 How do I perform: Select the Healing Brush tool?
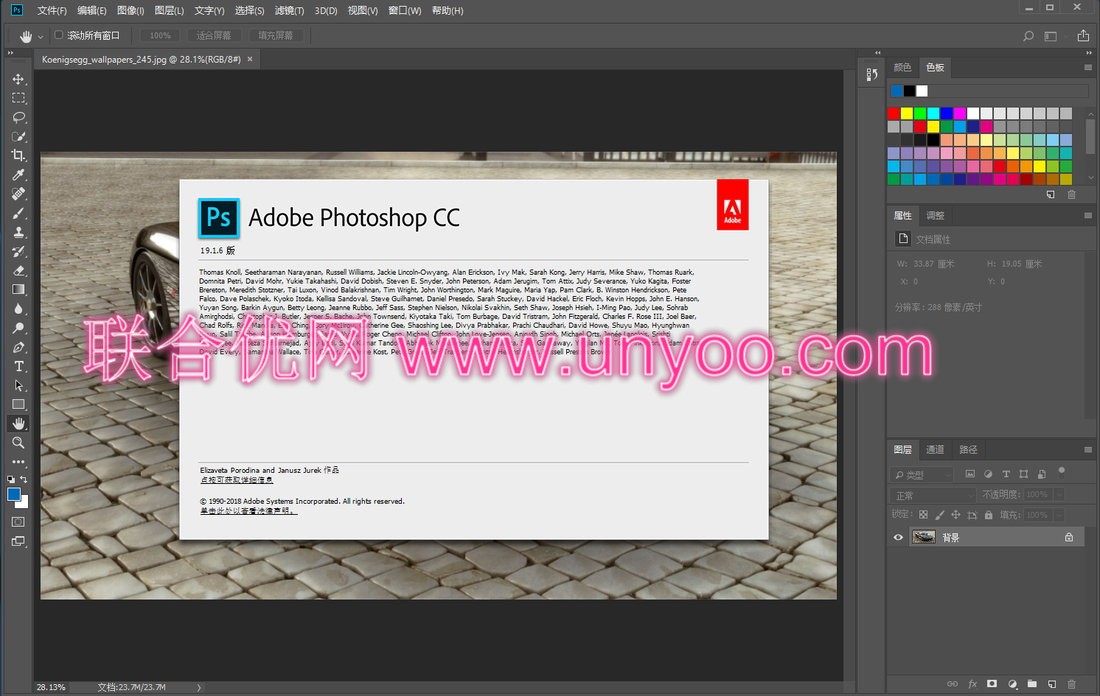pos(18,194)
